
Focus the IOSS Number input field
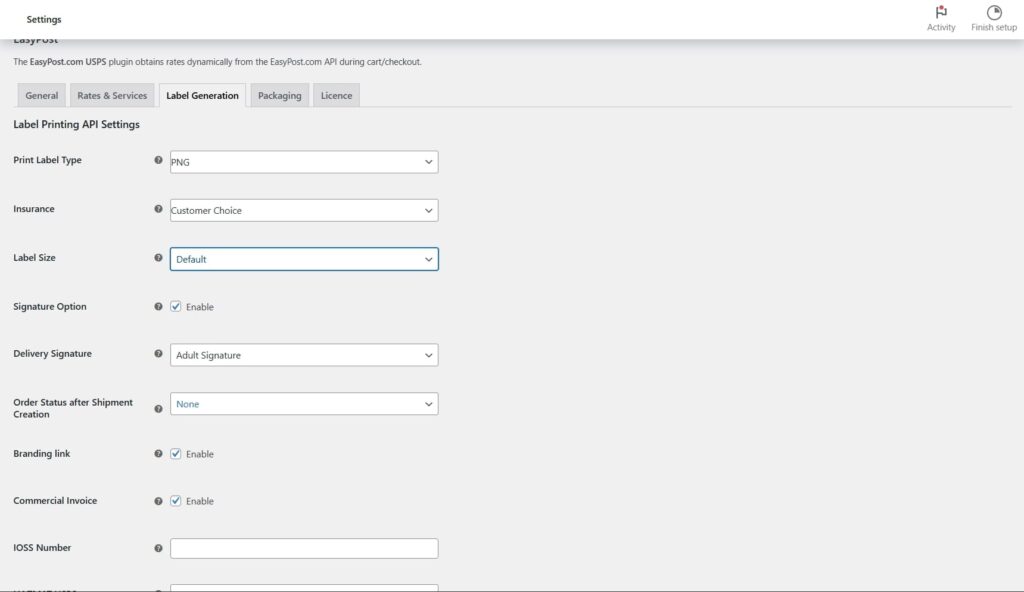coord(304,548)
